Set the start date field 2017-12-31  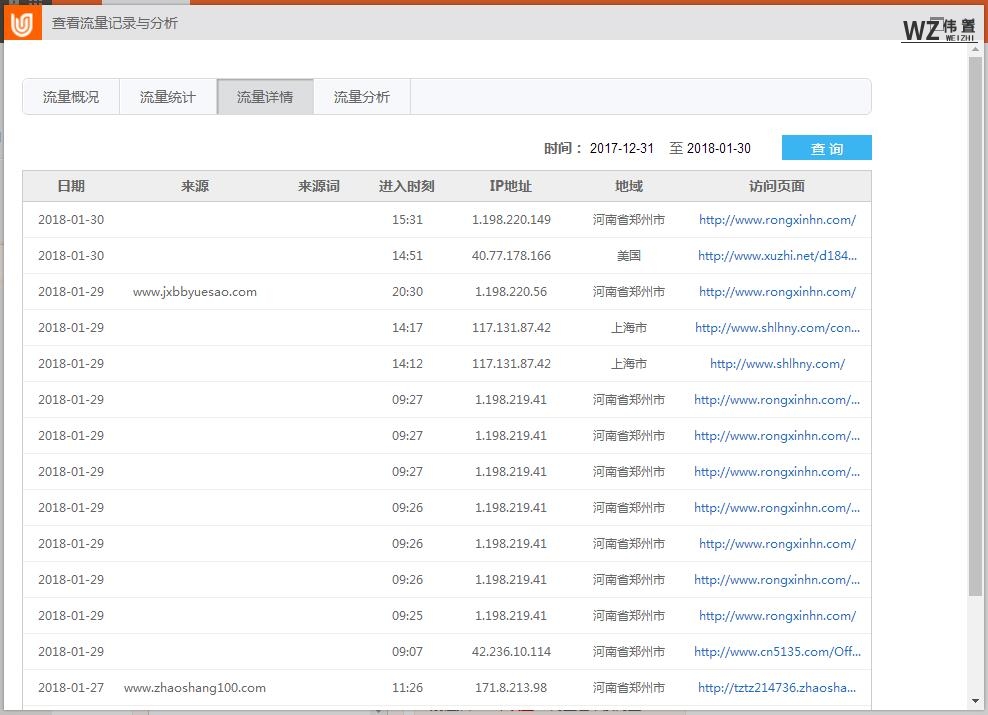621,148
